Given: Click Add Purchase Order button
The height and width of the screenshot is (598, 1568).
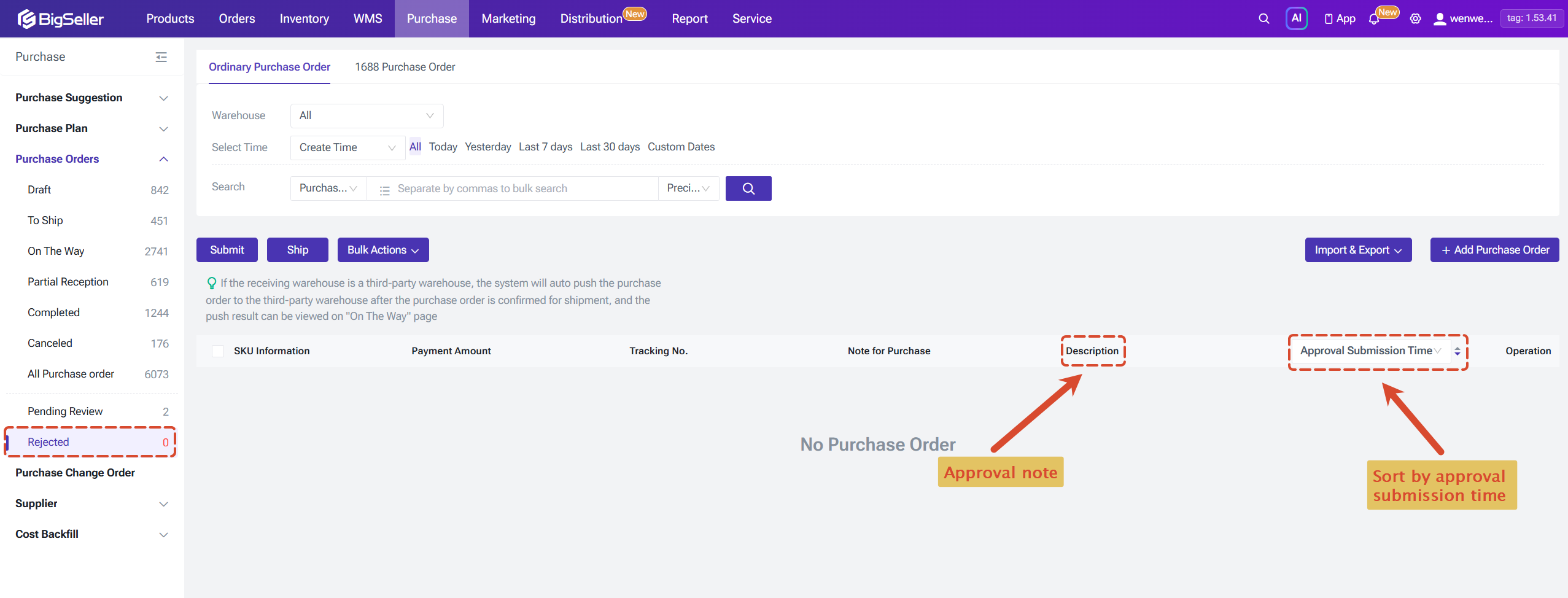Looking at the screenshot, I should [x=1494, y=250].
